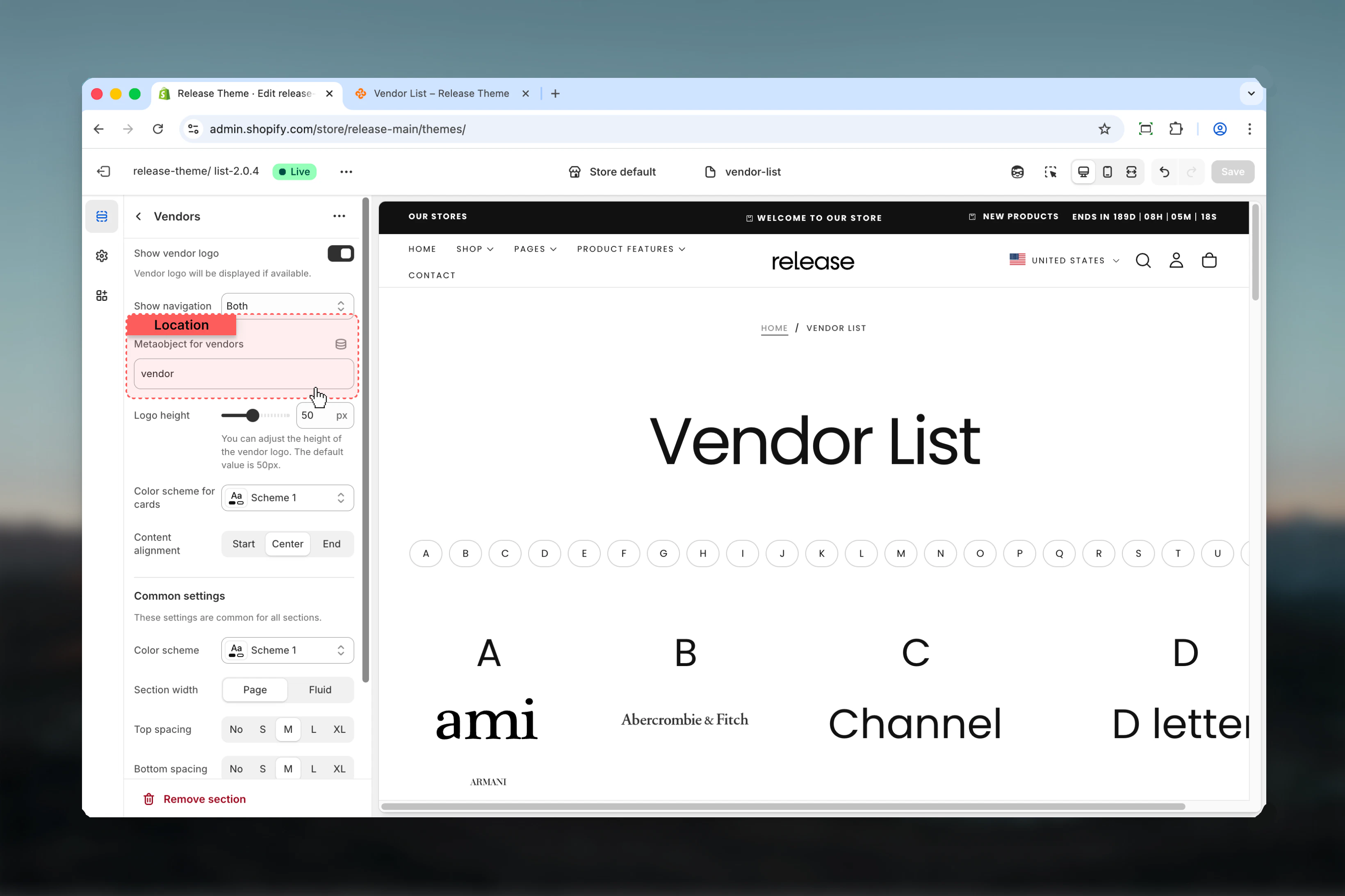This screenshot has height=896, width=1345.
Task: Jump to letter M vendors
Action: tap(901, 554)
